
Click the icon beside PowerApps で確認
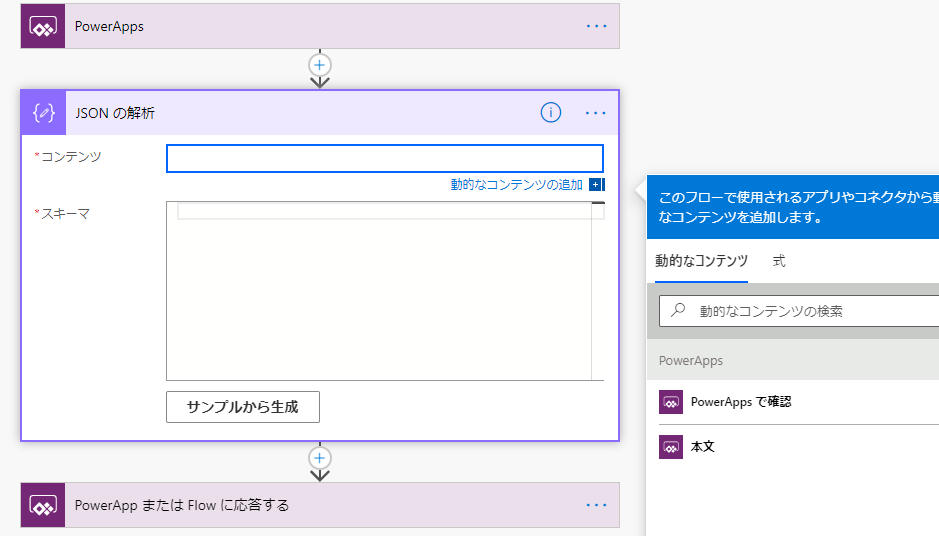(x=671, y=402)
